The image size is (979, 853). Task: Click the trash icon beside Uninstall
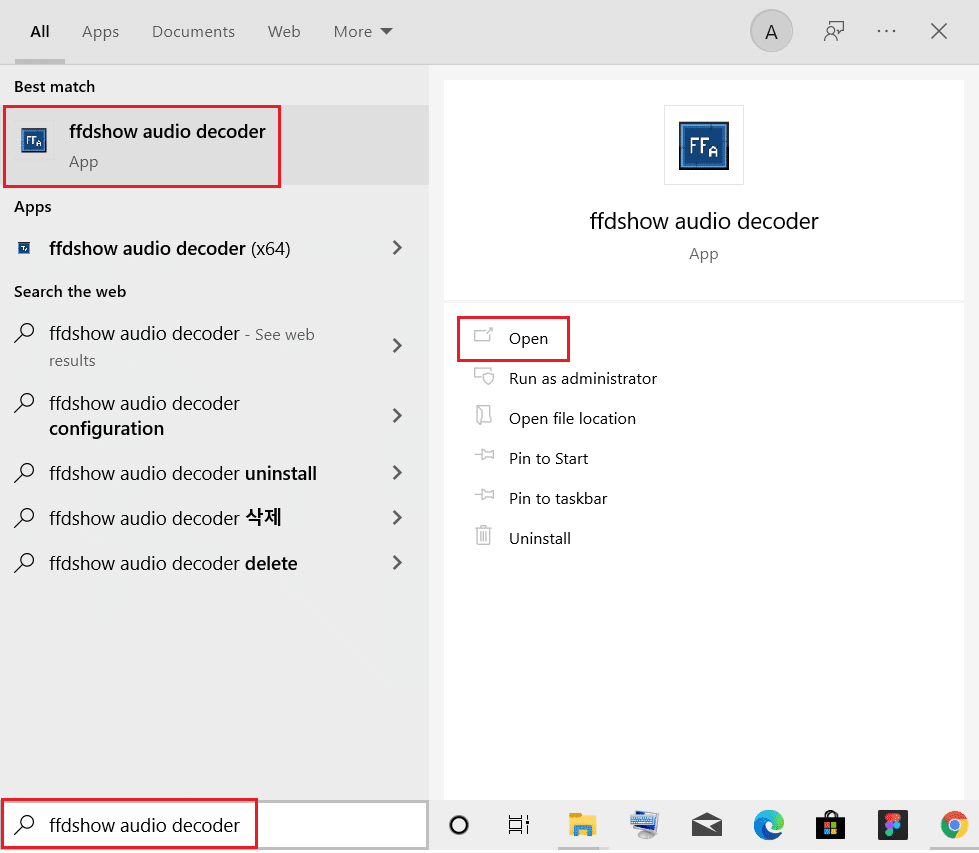[x=483, y=536]
